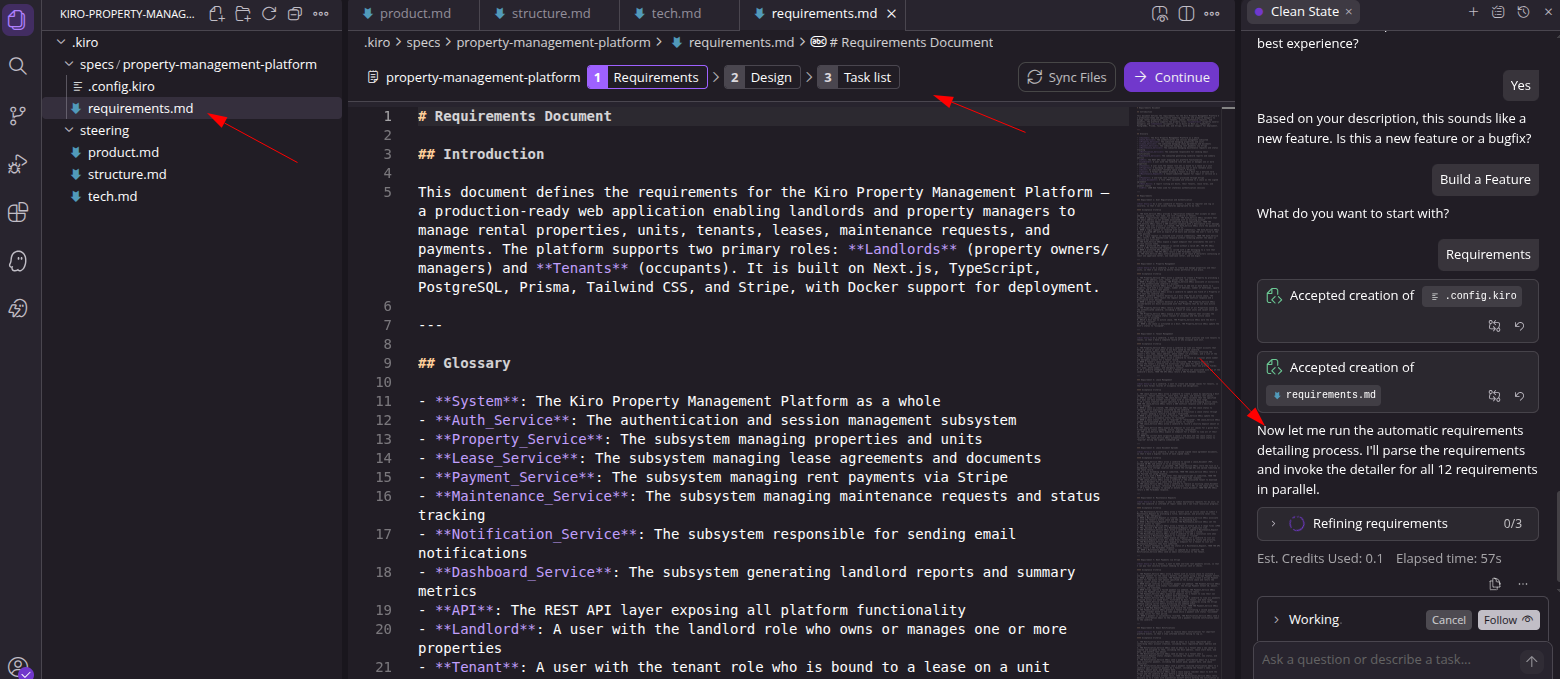Revert the requirements.md creation

point(1520,396)
